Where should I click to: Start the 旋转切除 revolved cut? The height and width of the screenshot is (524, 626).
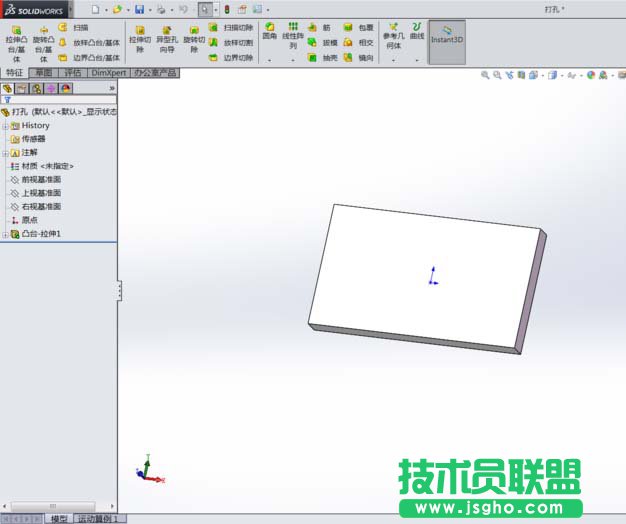(x=194, y=39)
